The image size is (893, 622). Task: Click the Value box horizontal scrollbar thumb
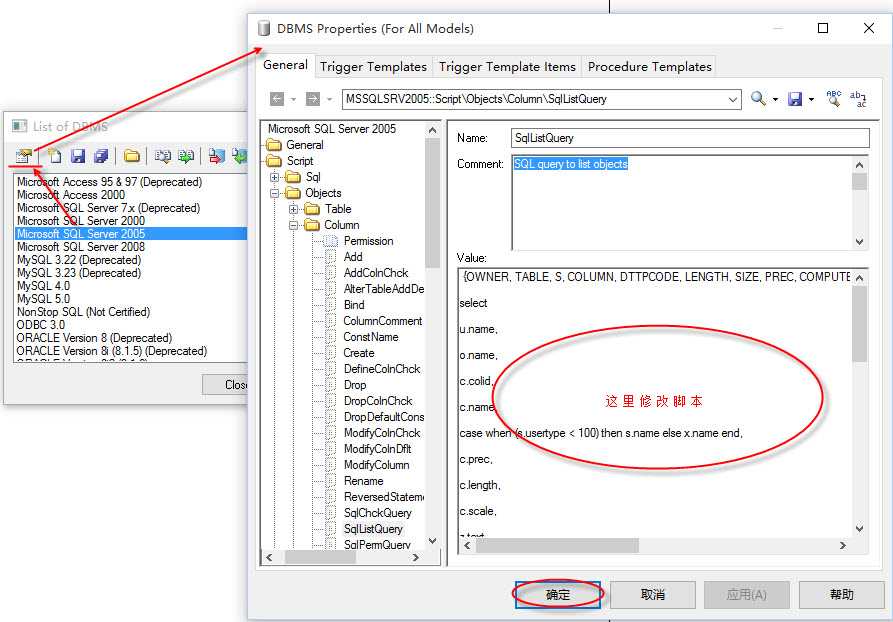tap(558, 546)
